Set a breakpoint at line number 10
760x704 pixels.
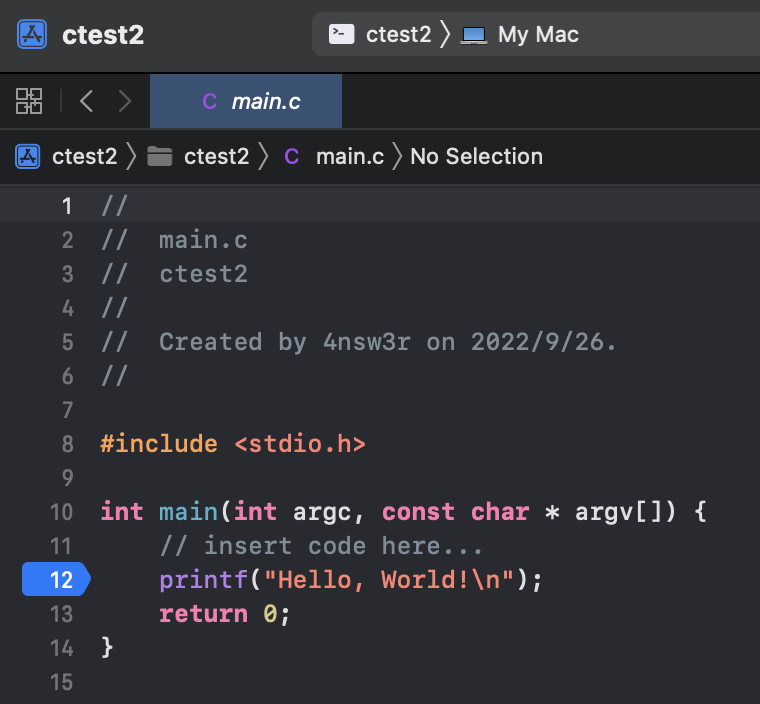61,512
